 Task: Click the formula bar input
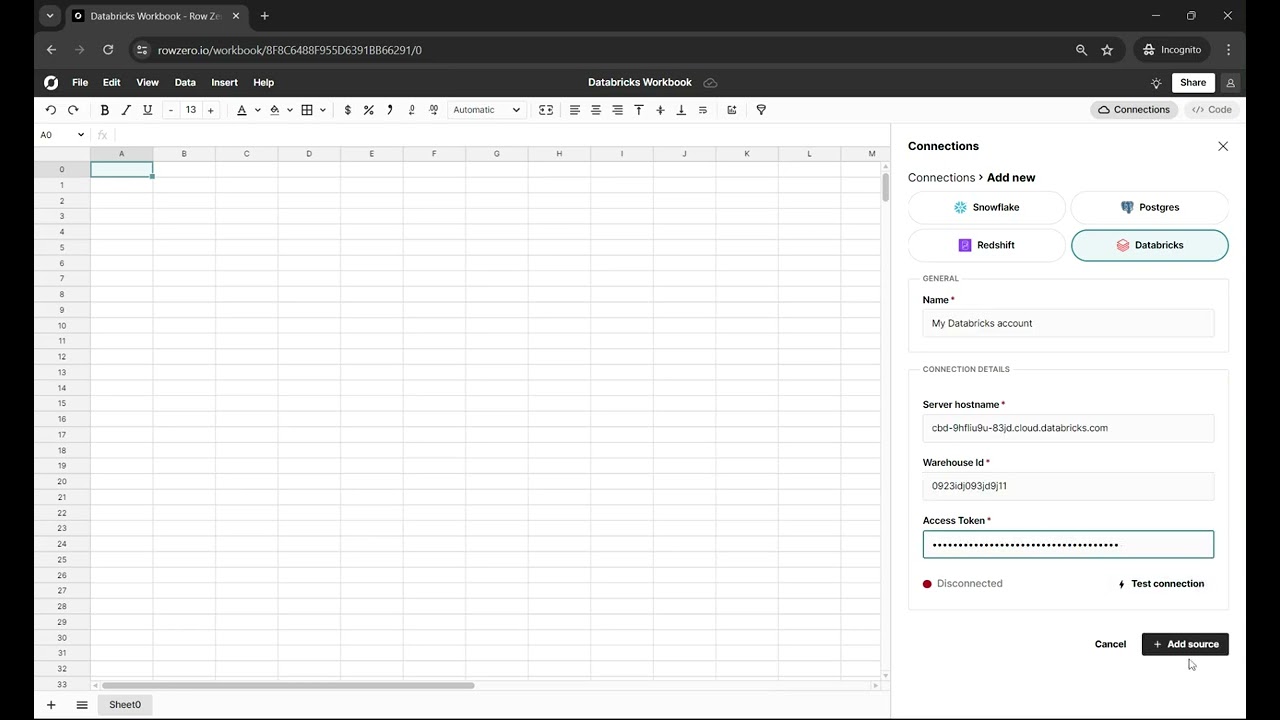coord(500,135)
